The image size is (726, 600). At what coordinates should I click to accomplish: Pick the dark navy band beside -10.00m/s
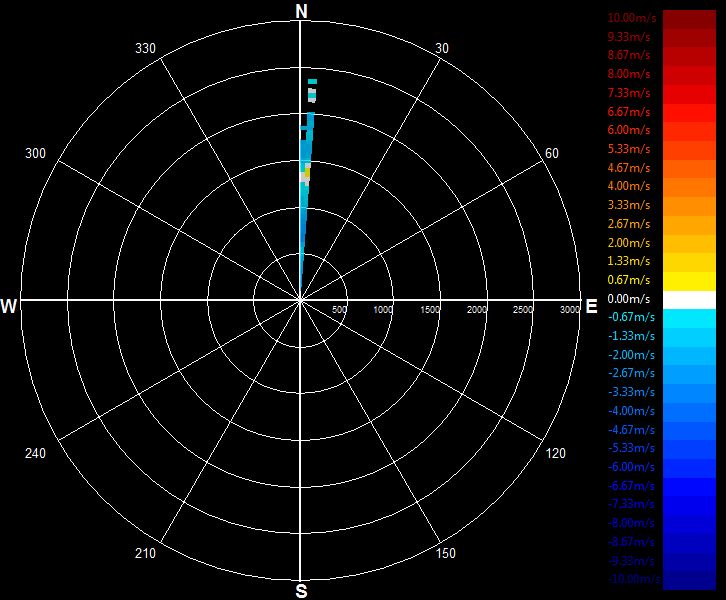point(689,580)
